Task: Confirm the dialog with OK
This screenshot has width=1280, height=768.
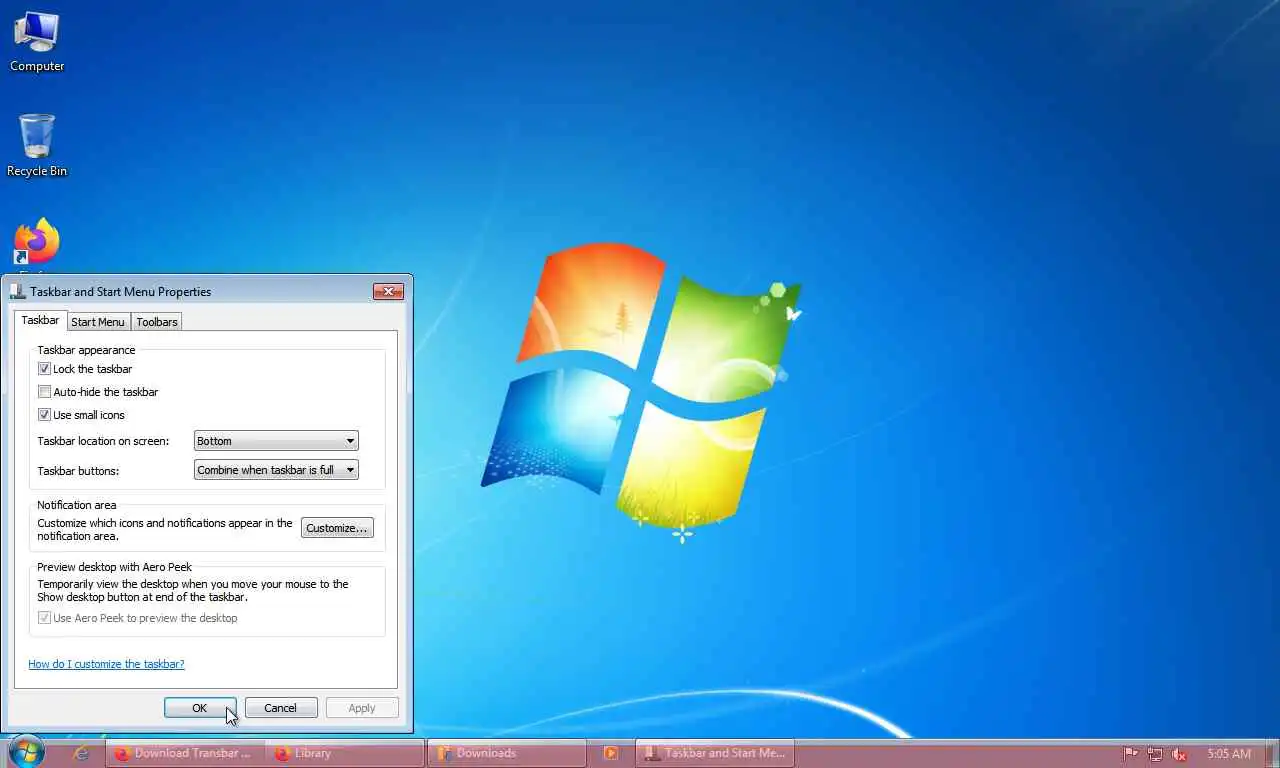Action: pos(200,708)
